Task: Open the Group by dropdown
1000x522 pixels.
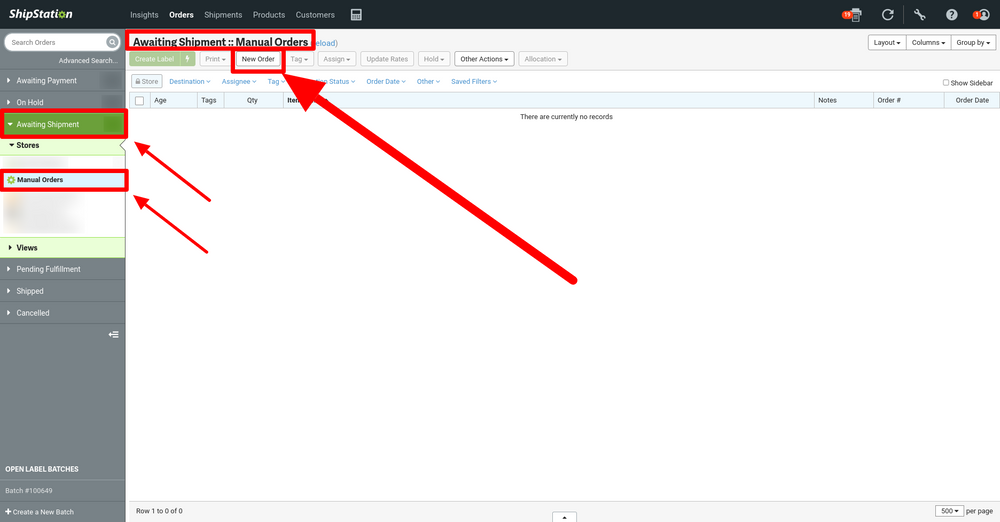Action: pyautogui.click(x=973, y=42)
